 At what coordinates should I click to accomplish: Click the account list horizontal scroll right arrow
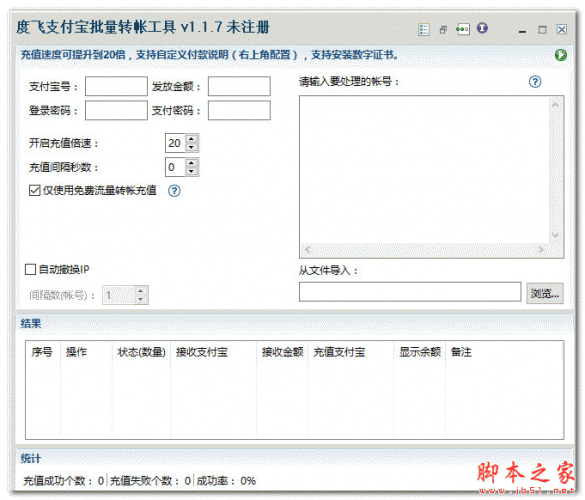coord(541,250)
